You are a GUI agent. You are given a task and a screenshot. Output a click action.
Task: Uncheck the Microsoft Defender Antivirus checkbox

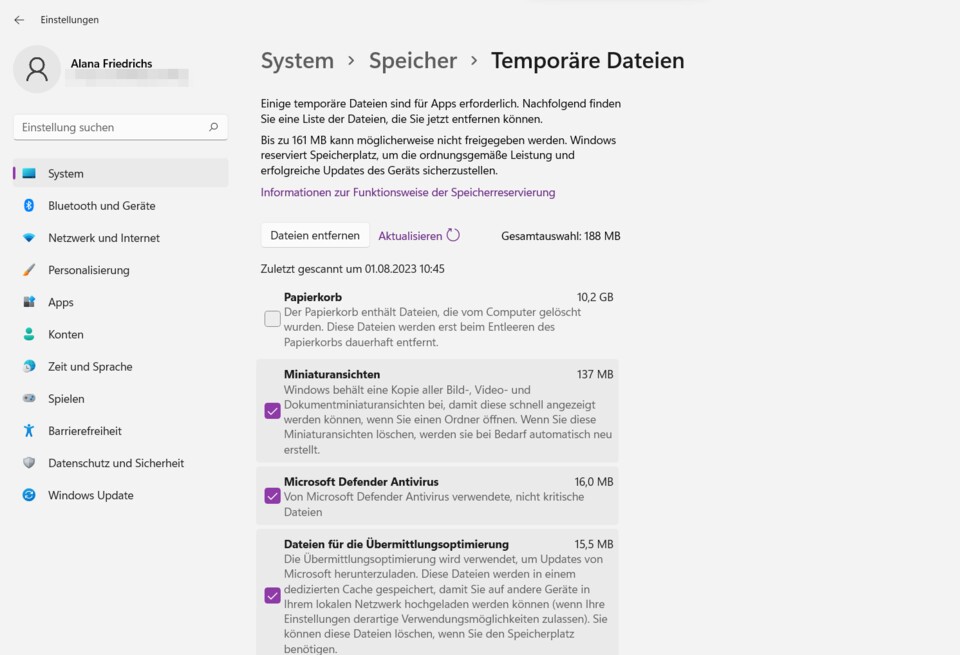pos(272,496)
